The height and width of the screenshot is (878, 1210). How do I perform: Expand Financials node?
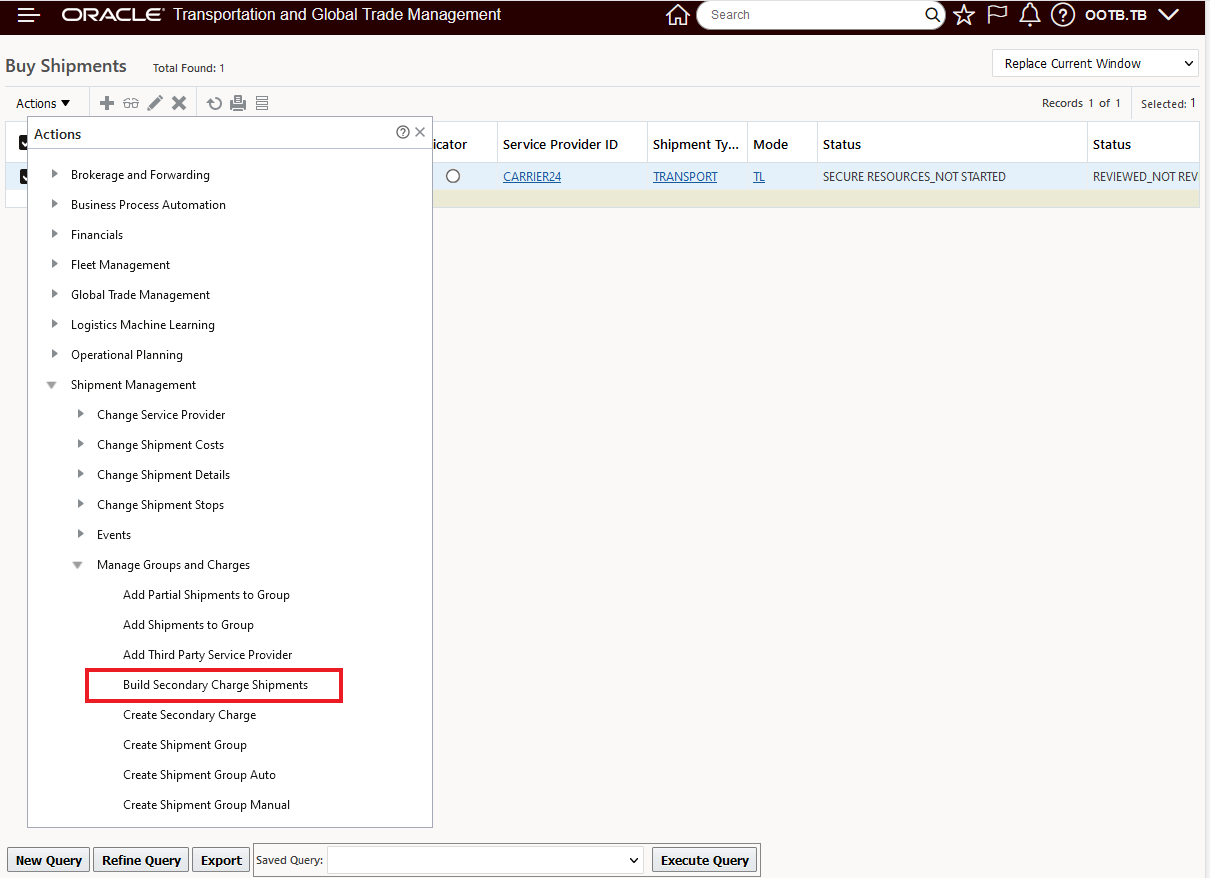tap(55, 234)
